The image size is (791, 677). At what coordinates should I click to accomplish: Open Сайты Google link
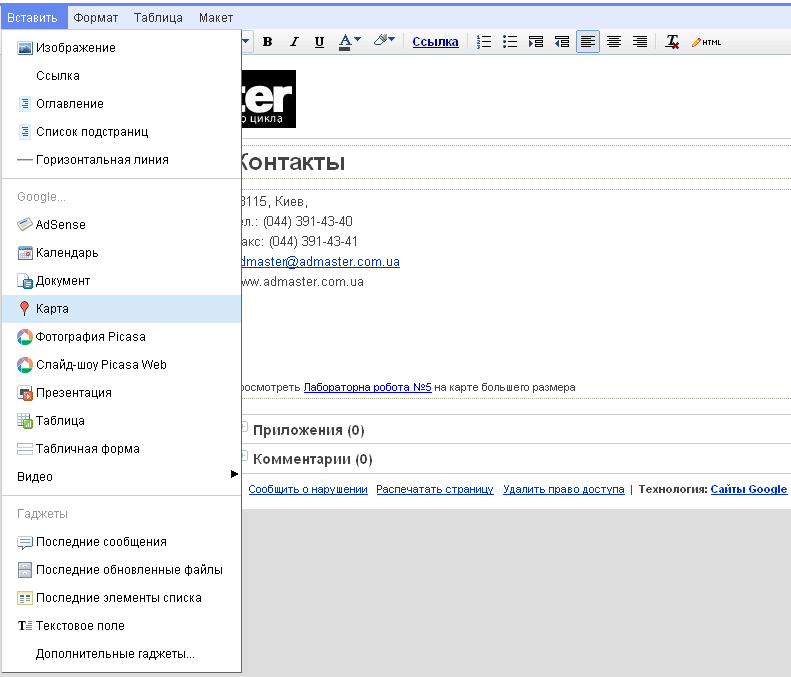coord(749,489)
